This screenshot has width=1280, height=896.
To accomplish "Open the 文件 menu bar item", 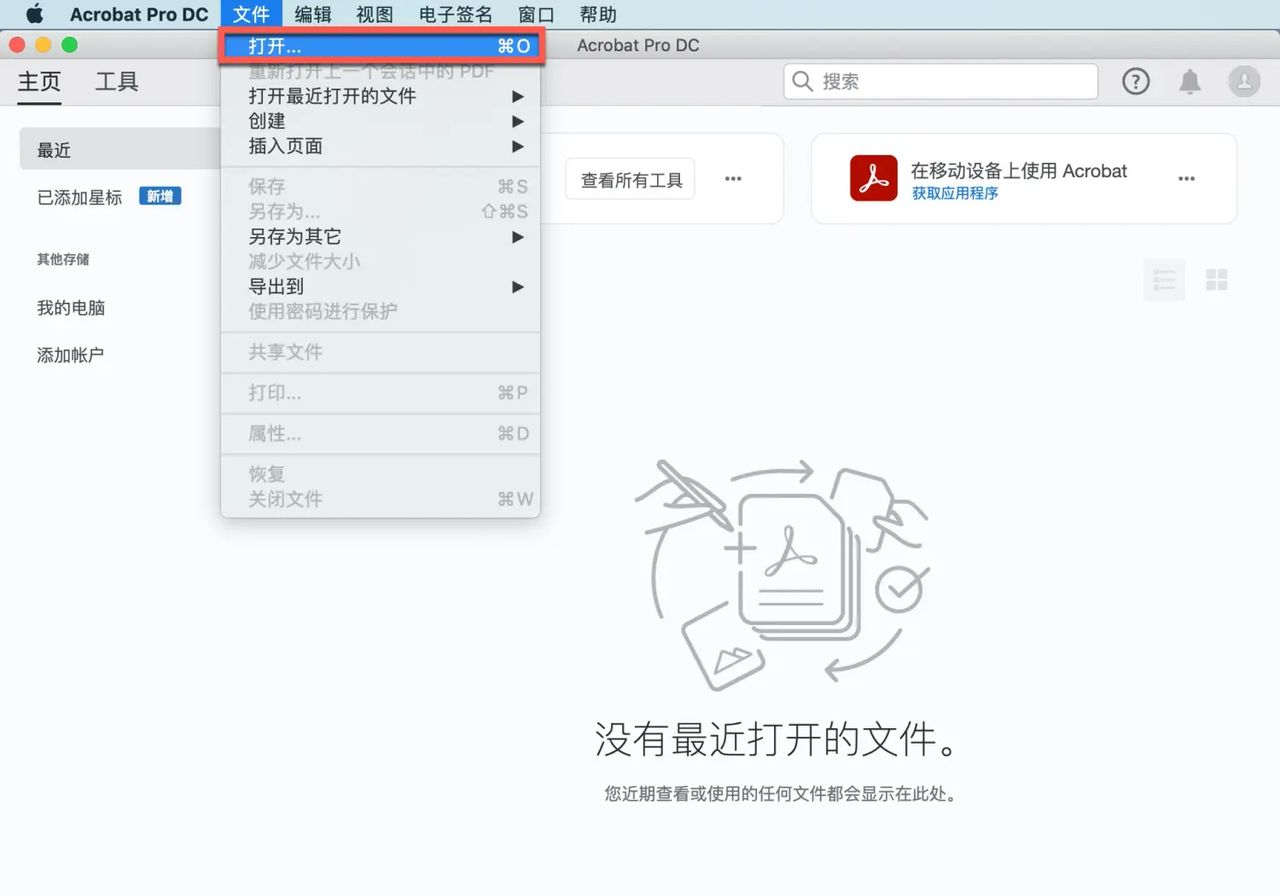I will pos(252,14).
